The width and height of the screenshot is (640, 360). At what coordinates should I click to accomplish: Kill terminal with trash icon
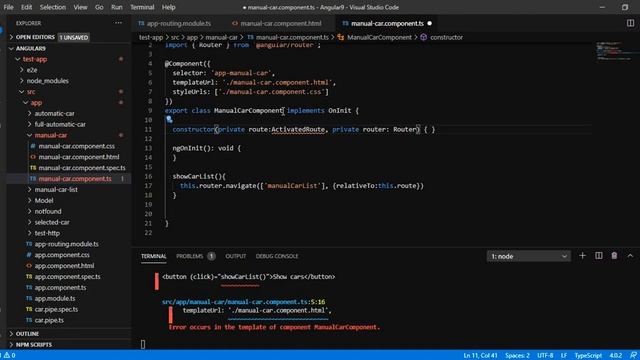pos(614,256)
